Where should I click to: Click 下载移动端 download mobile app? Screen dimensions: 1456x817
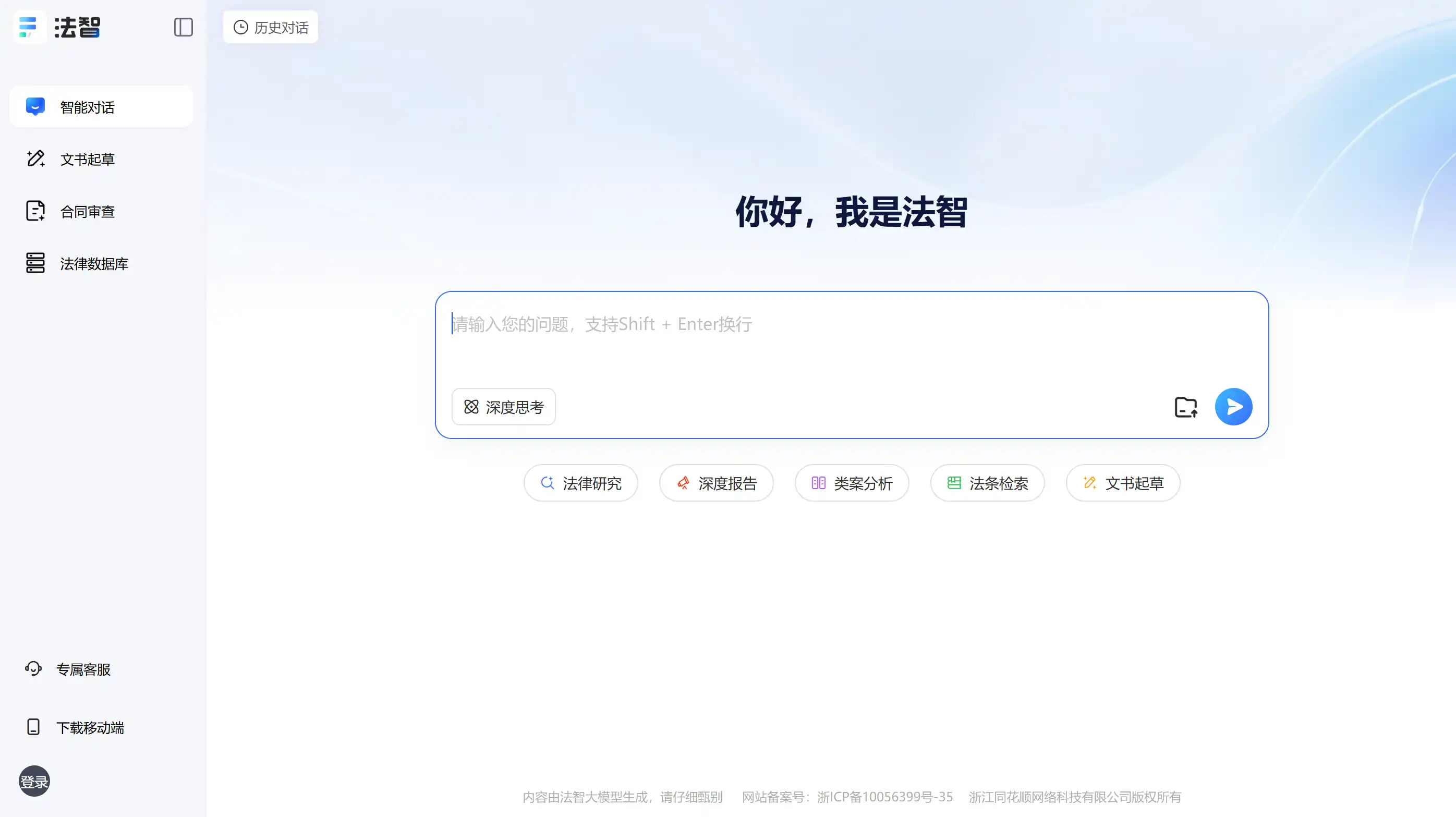75,727
